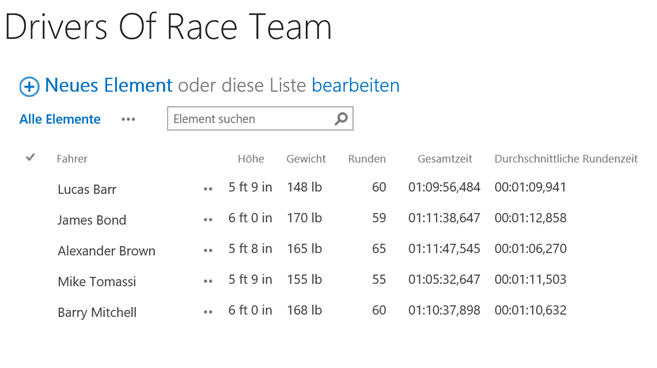This screenshot has width=657, height=368.
Task: Click the bearbeiten link to edit list
Action: tap(356, 85)
